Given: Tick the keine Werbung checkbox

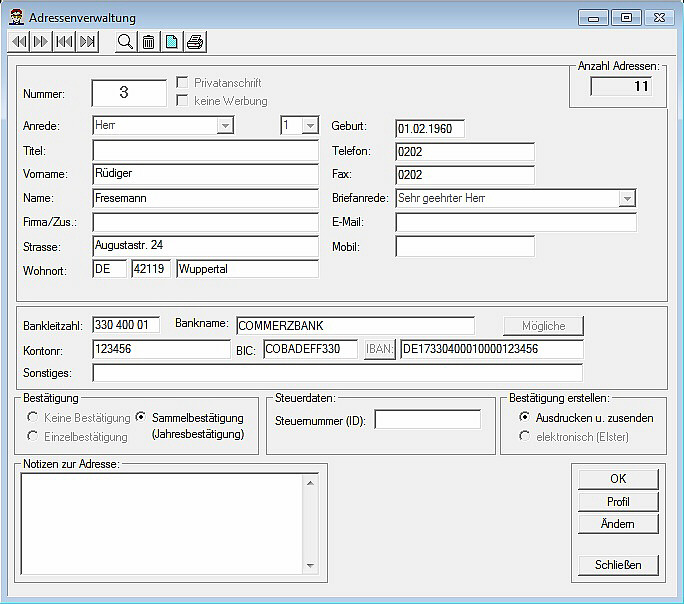Looking at the screenshot, I should coord(183,100).
